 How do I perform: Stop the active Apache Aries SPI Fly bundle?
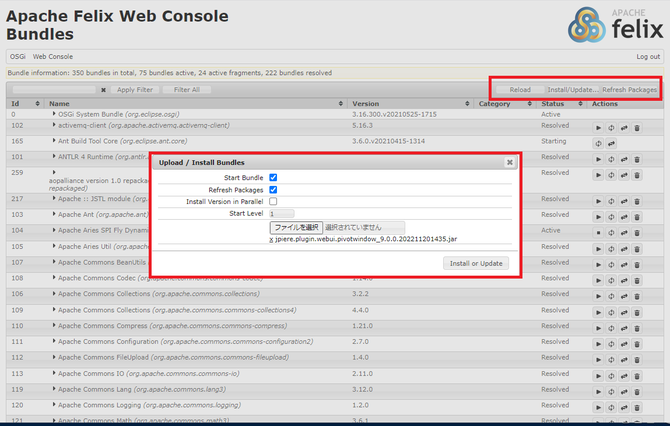(x=598, y=233)
